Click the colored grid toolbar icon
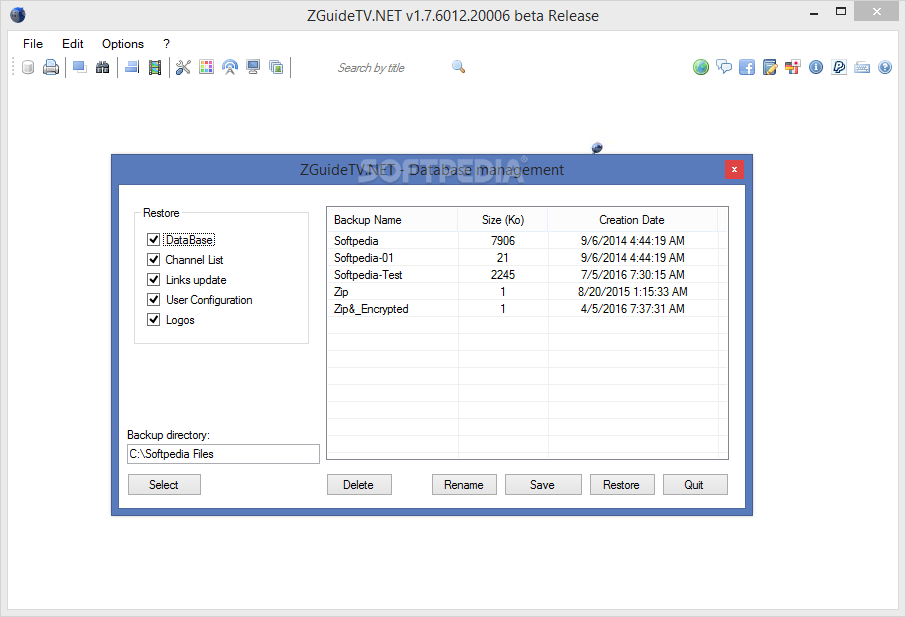906x617 pixels. point(206,67)
